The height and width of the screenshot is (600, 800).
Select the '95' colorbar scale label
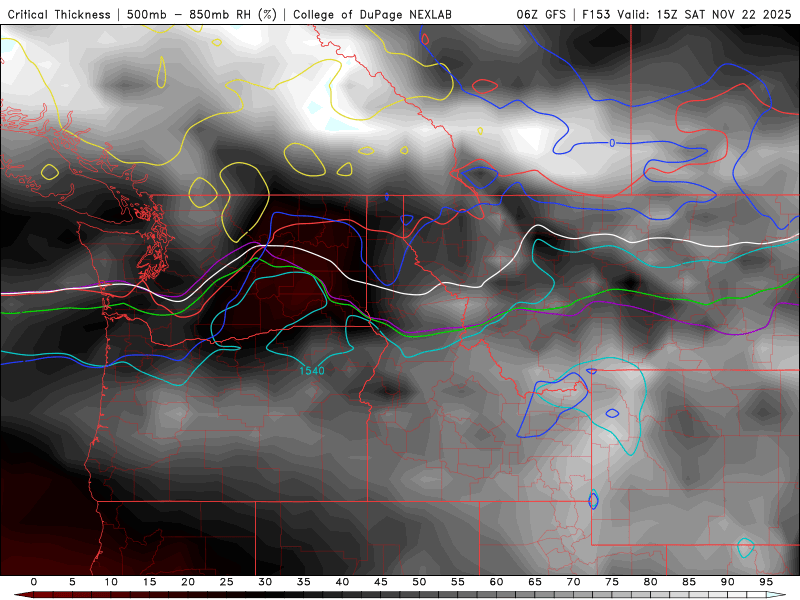[766, 582]
